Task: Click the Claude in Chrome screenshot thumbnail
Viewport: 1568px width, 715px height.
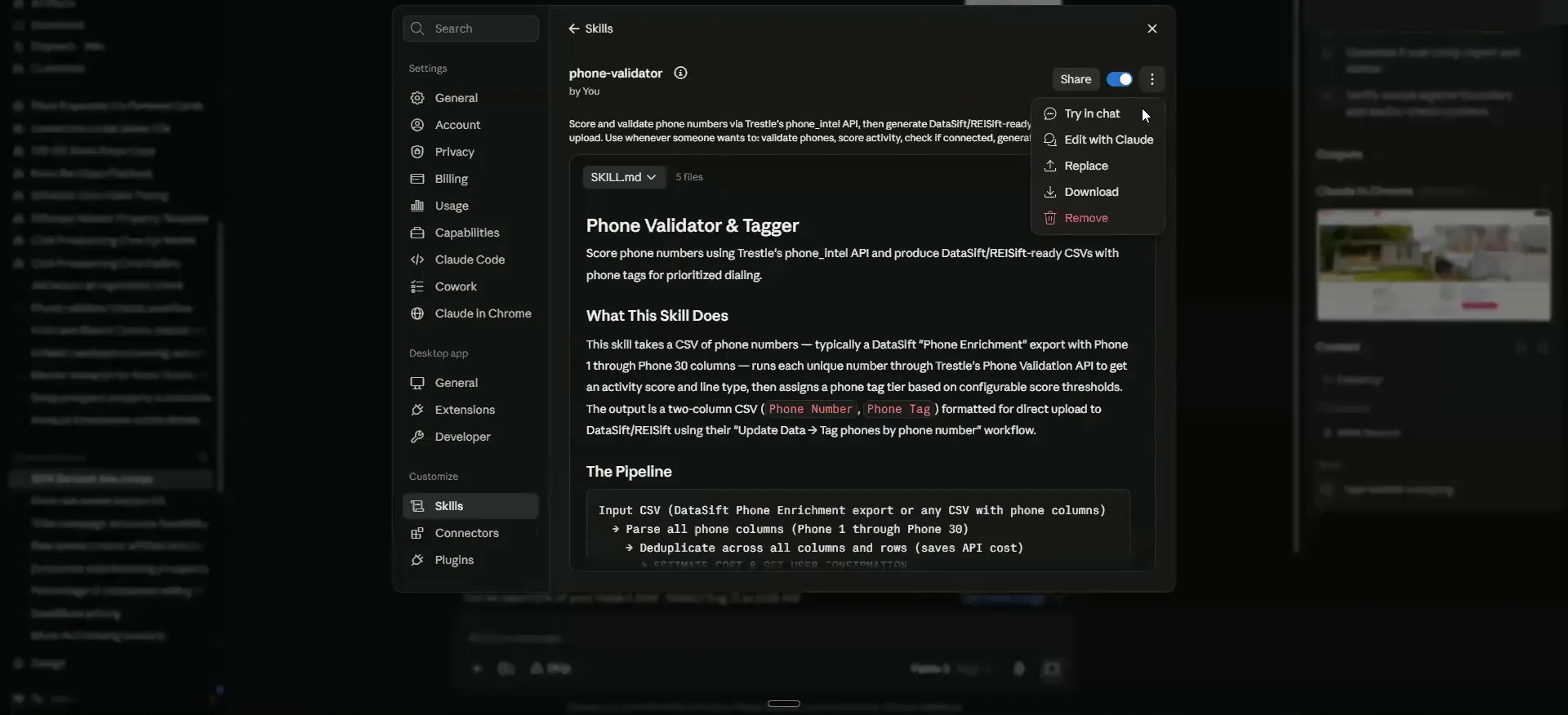Action: pyautogui.click(x=1433, y=264)
